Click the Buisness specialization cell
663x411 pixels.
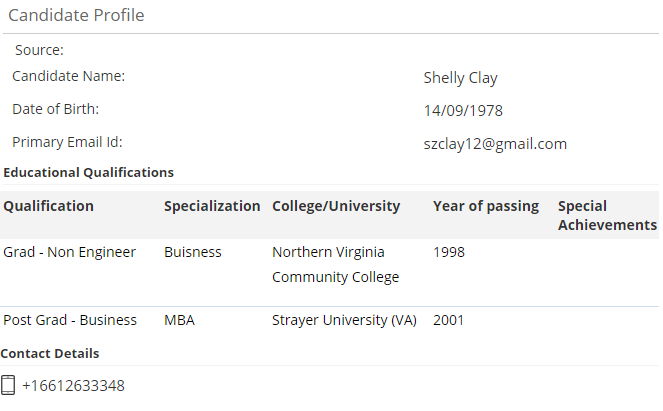193,252
